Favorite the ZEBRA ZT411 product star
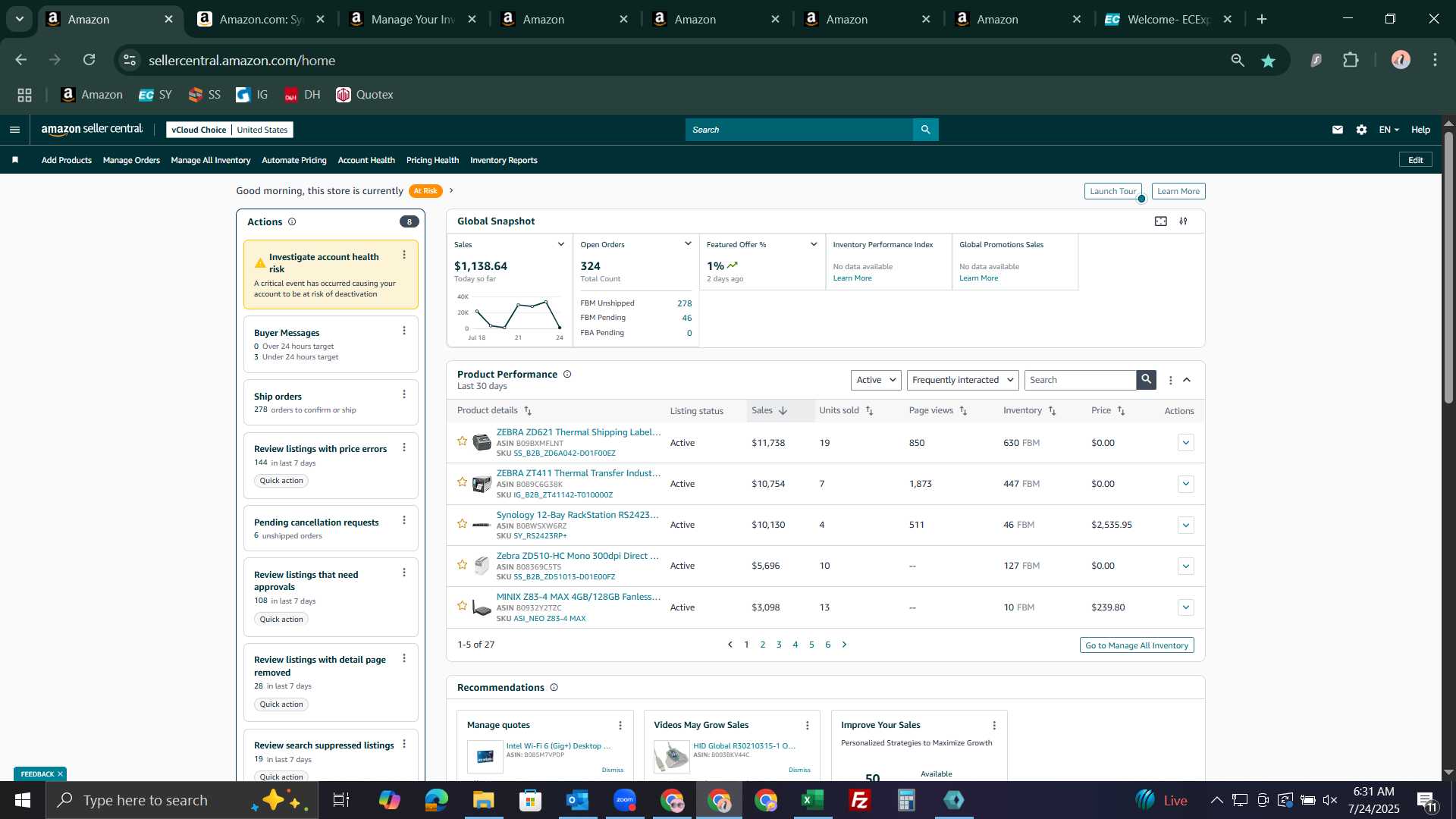The image size is (1456, 819). point(462,482)
